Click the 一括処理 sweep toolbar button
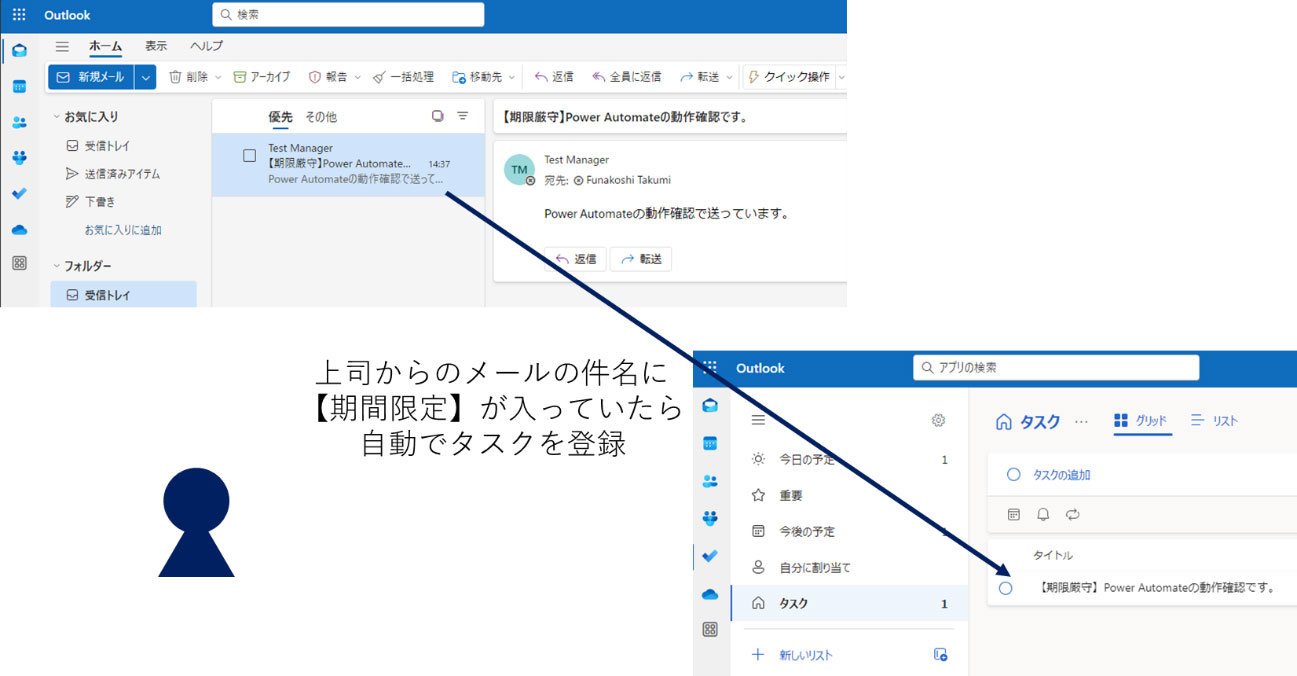This screenshot has height=676, width=1297. pos(404,77)
